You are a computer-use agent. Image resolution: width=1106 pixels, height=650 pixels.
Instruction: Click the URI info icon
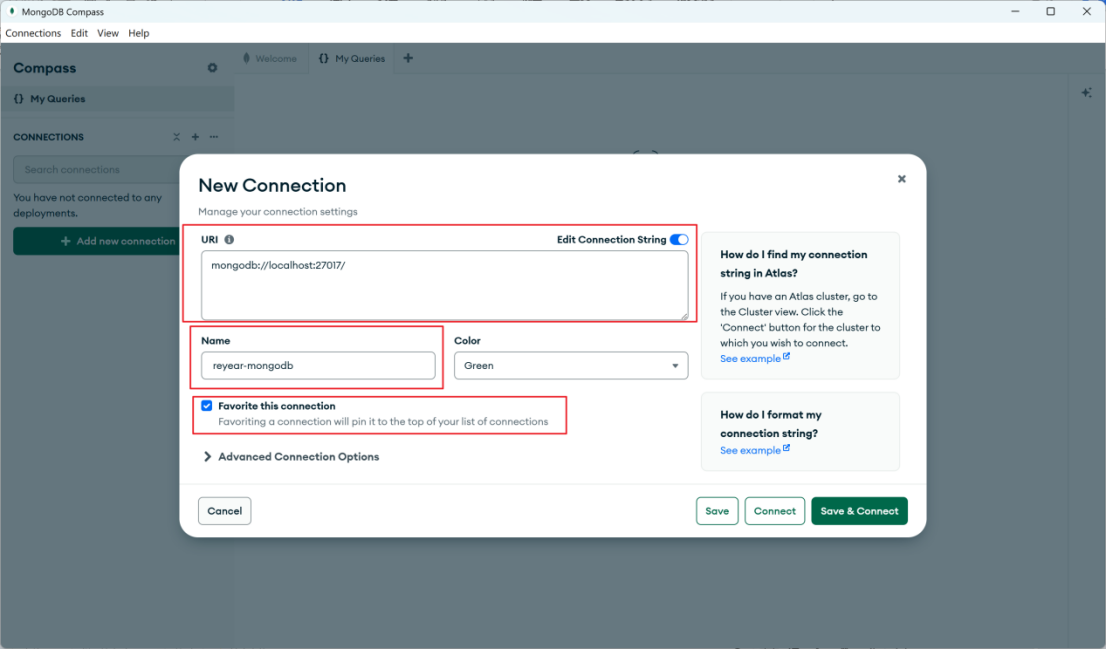[229, 240]
